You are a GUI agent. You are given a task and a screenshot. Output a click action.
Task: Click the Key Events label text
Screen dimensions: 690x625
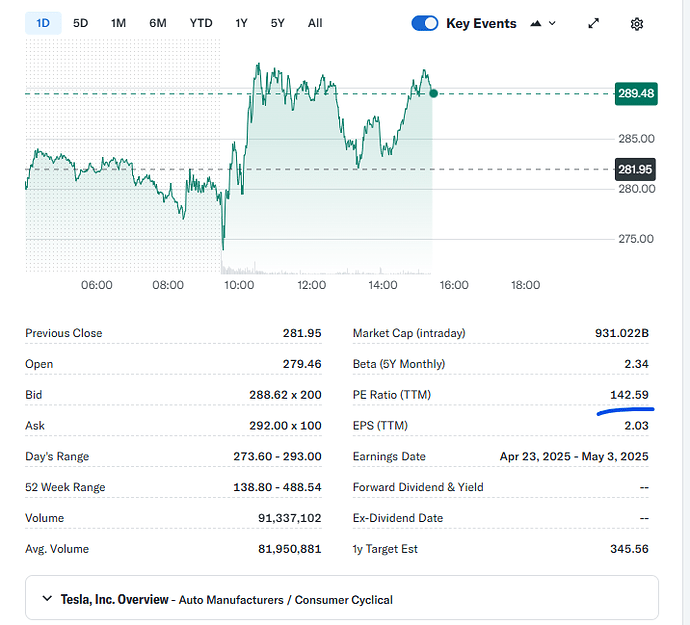click(481, 23)
